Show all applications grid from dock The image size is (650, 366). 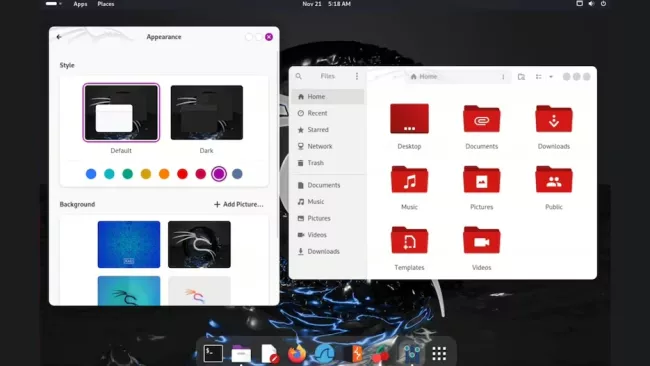[x=439, y=354]
